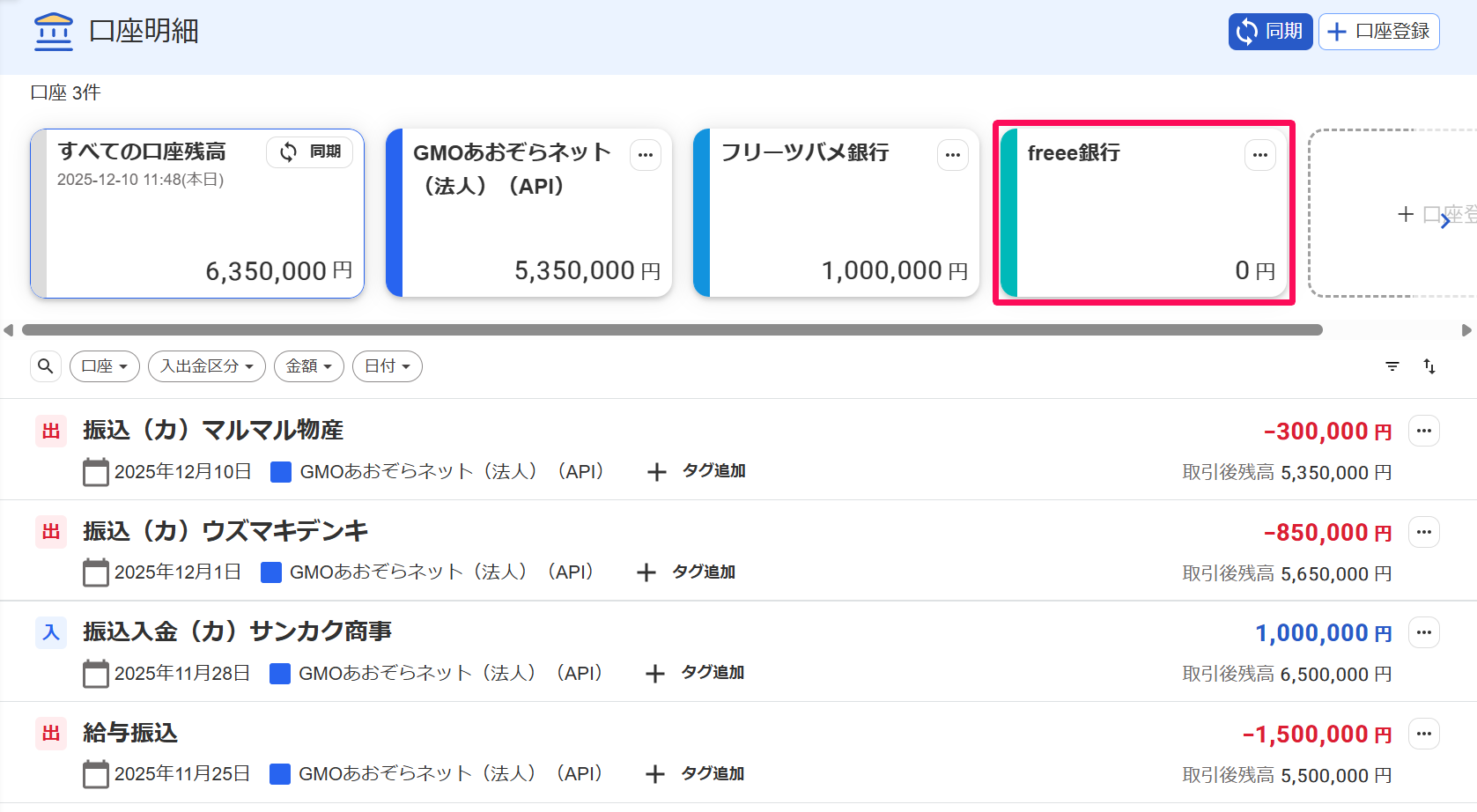This screenshot has height=812, width=1477.
Task: Open the more menu on フリーツバメ銀行 card
Action: coord(953,155)
